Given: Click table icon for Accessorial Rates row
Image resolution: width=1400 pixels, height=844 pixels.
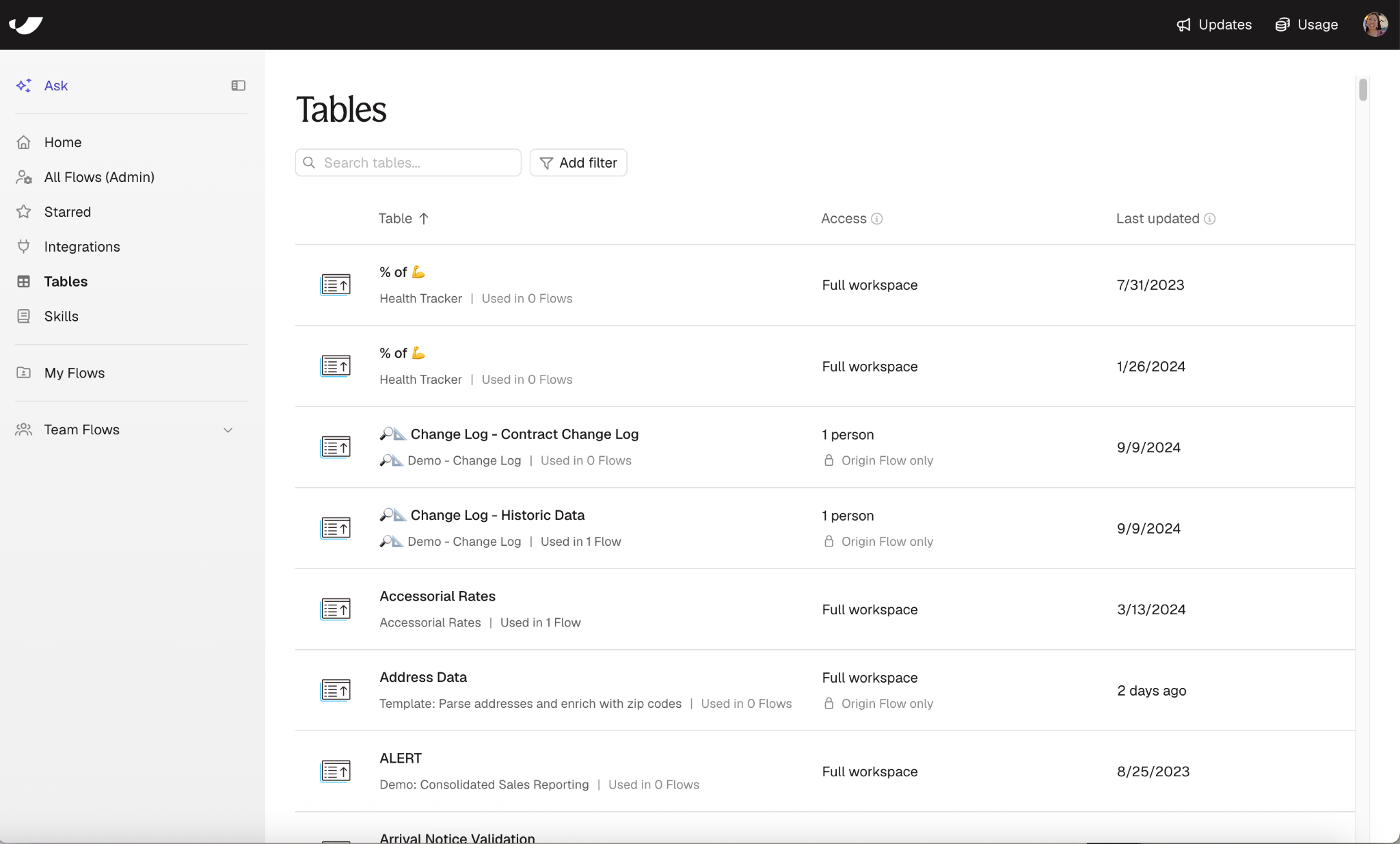Looking at the screenshot, I should pos(336,609).
